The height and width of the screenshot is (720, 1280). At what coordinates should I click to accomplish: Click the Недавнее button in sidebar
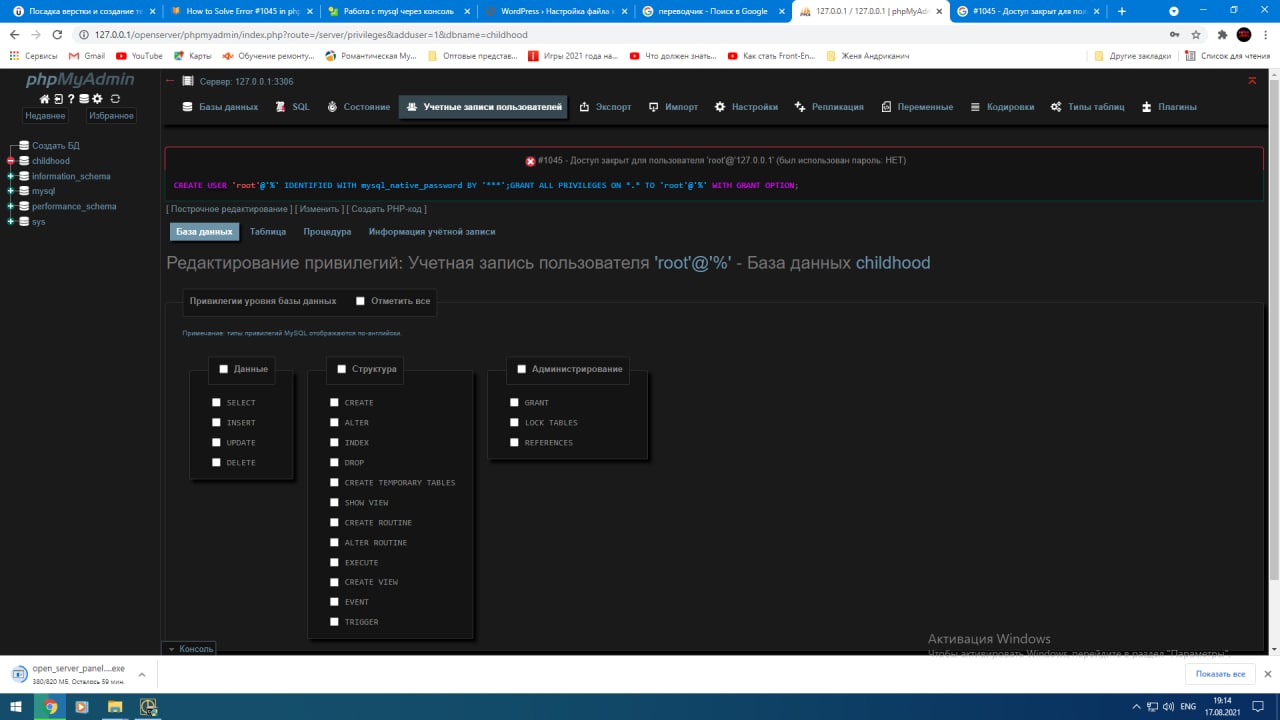click(x=45, y=116)
